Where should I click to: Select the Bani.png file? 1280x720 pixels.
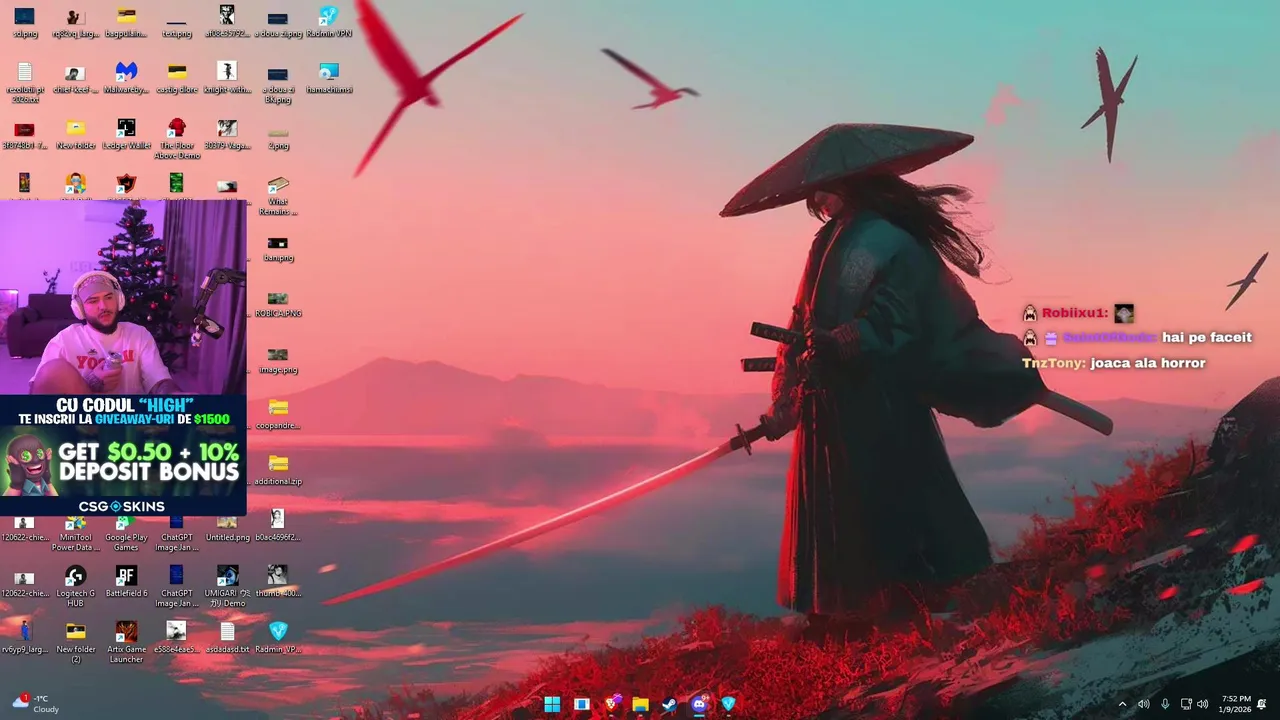278,248
